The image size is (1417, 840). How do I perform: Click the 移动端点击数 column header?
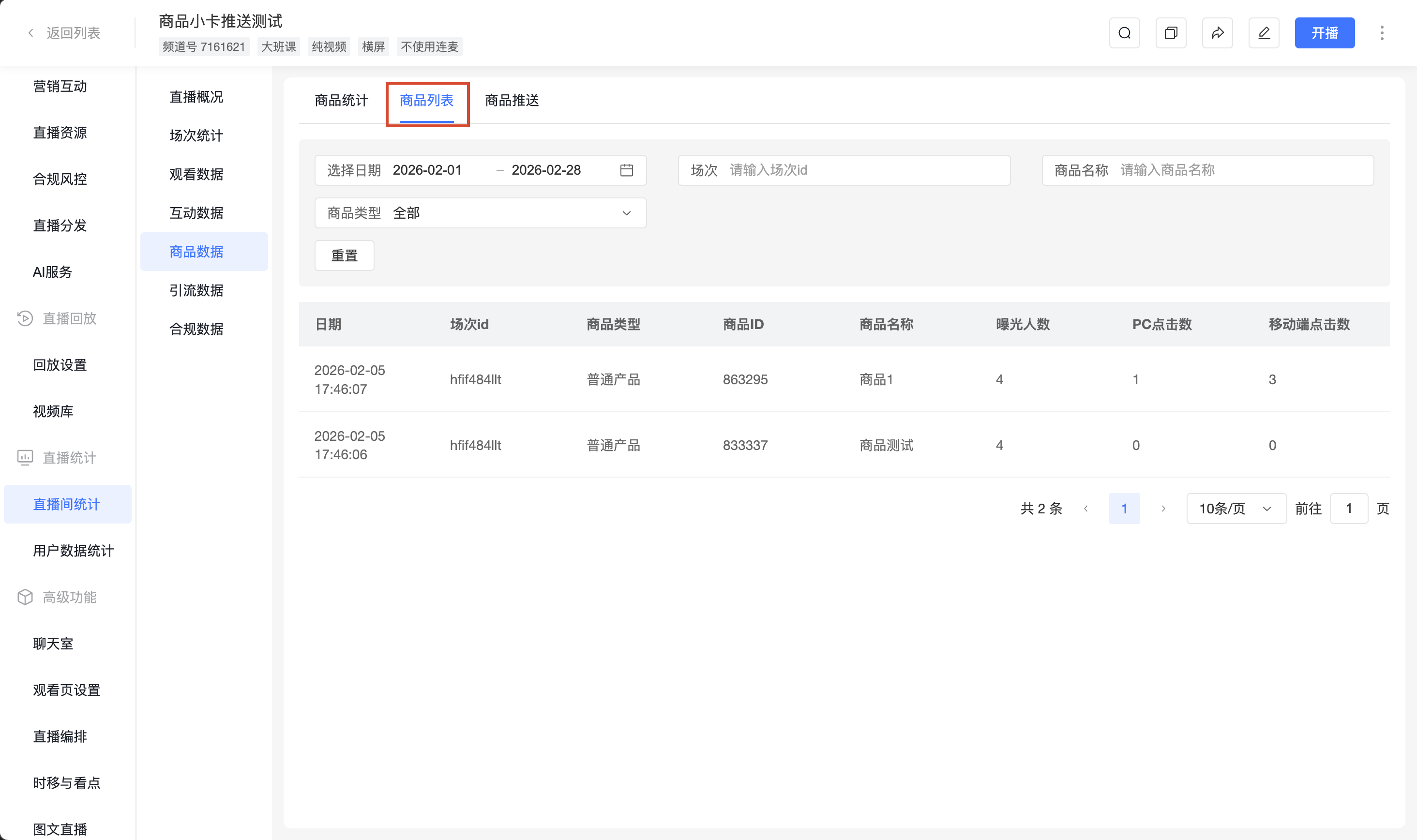pyautogui.click(x=1309, y=324)
